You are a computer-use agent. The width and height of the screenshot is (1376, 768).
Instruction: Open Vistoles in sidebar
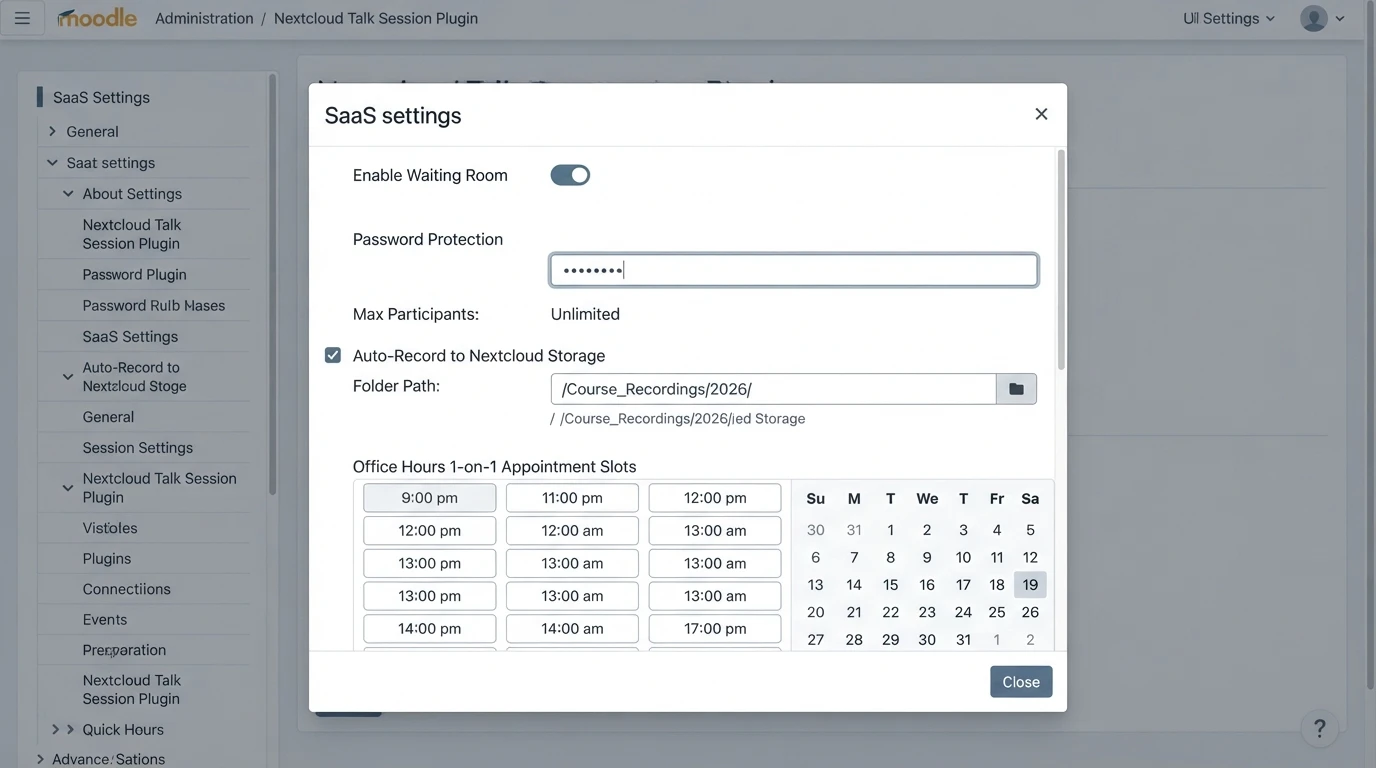[x=110, y=528]
